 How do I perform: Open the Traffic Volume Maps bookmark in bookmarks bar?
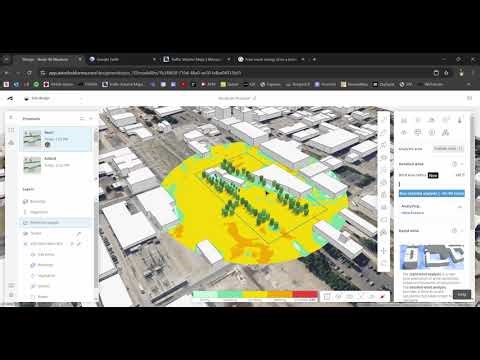point(123,84)
